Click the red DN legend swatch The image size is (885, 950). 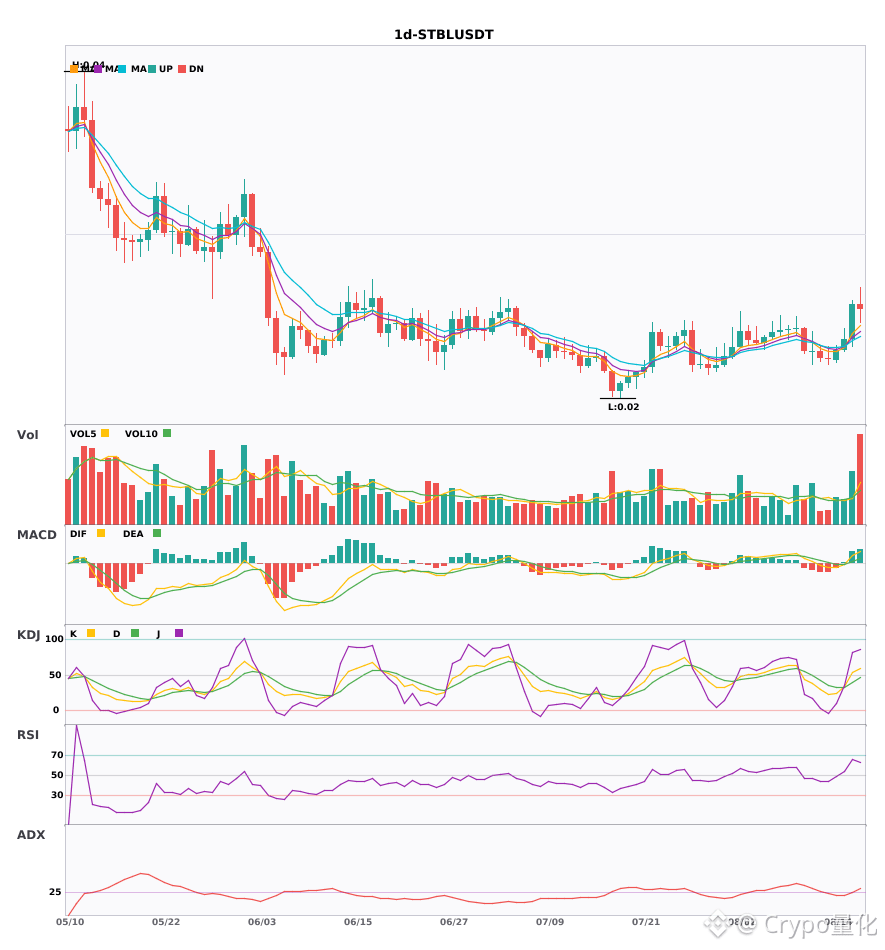182,69
